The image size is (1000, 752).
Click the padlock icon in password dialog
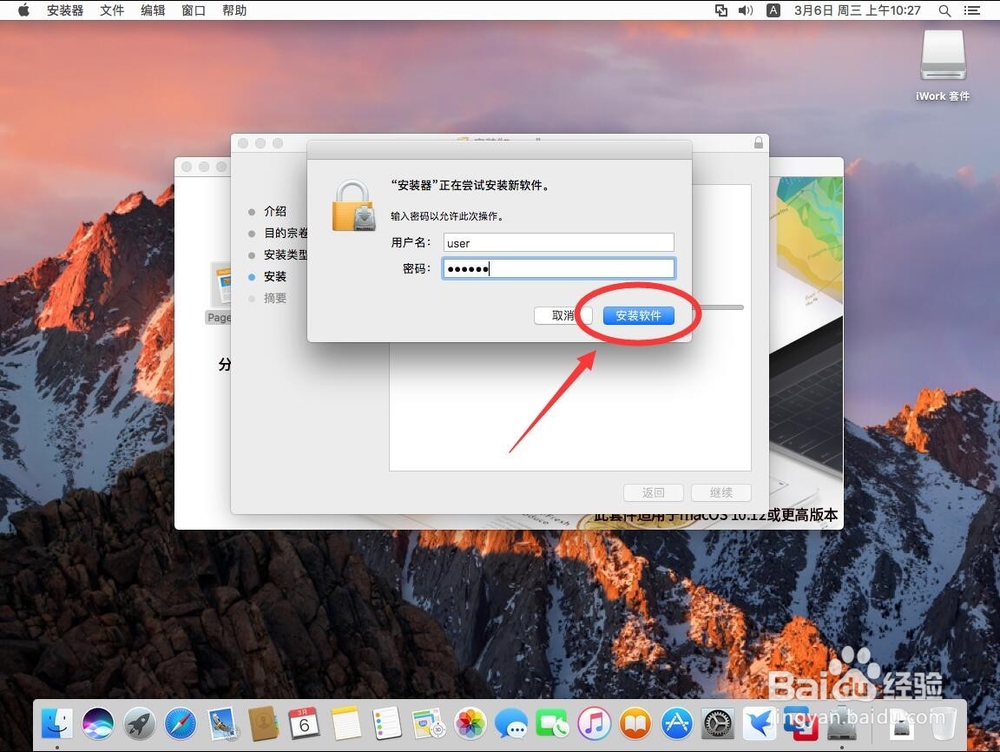coord(353,205)
